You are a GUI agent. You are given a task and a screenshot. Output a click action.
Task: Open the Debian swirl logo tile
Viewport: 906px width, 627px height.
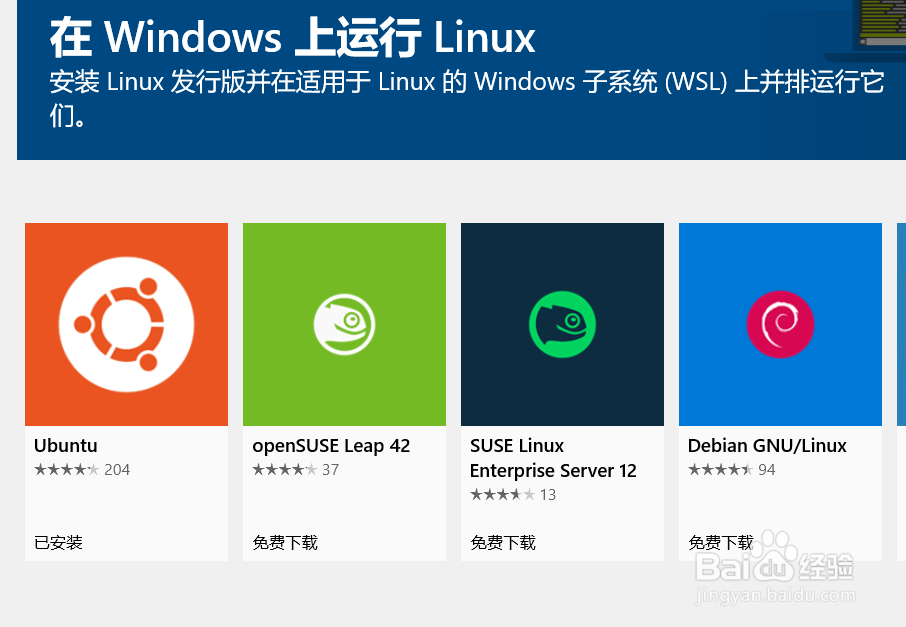click(781, 324)
